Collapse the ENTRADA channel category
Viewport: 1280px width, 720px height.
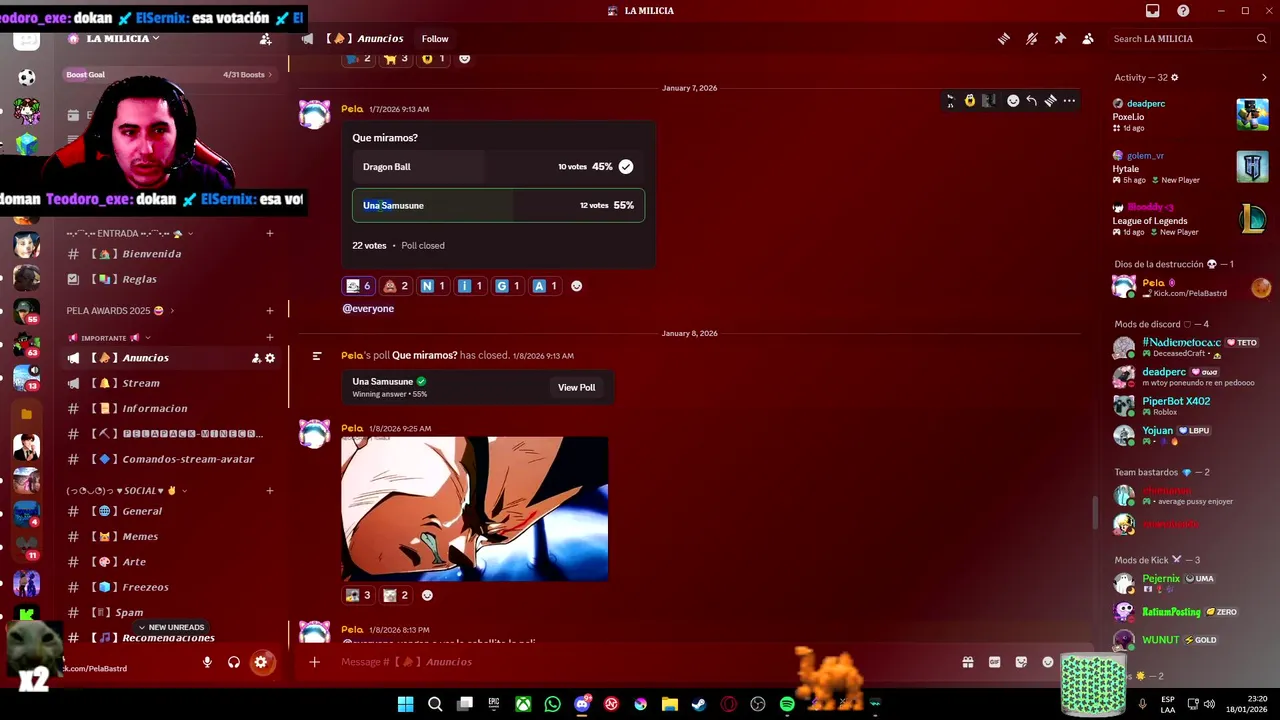pos(130,234)
